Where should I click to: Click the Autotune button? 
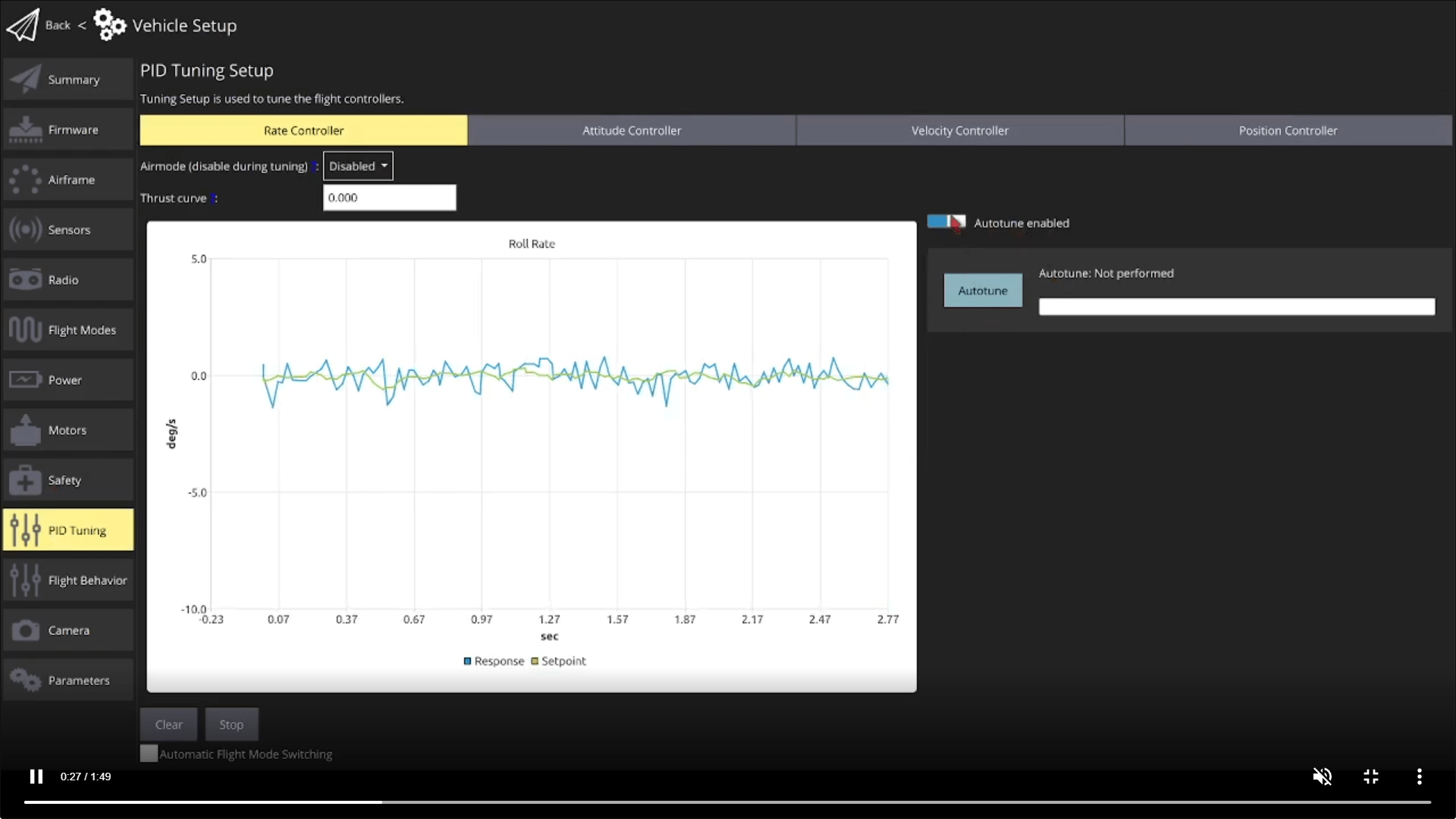[982, 290]
